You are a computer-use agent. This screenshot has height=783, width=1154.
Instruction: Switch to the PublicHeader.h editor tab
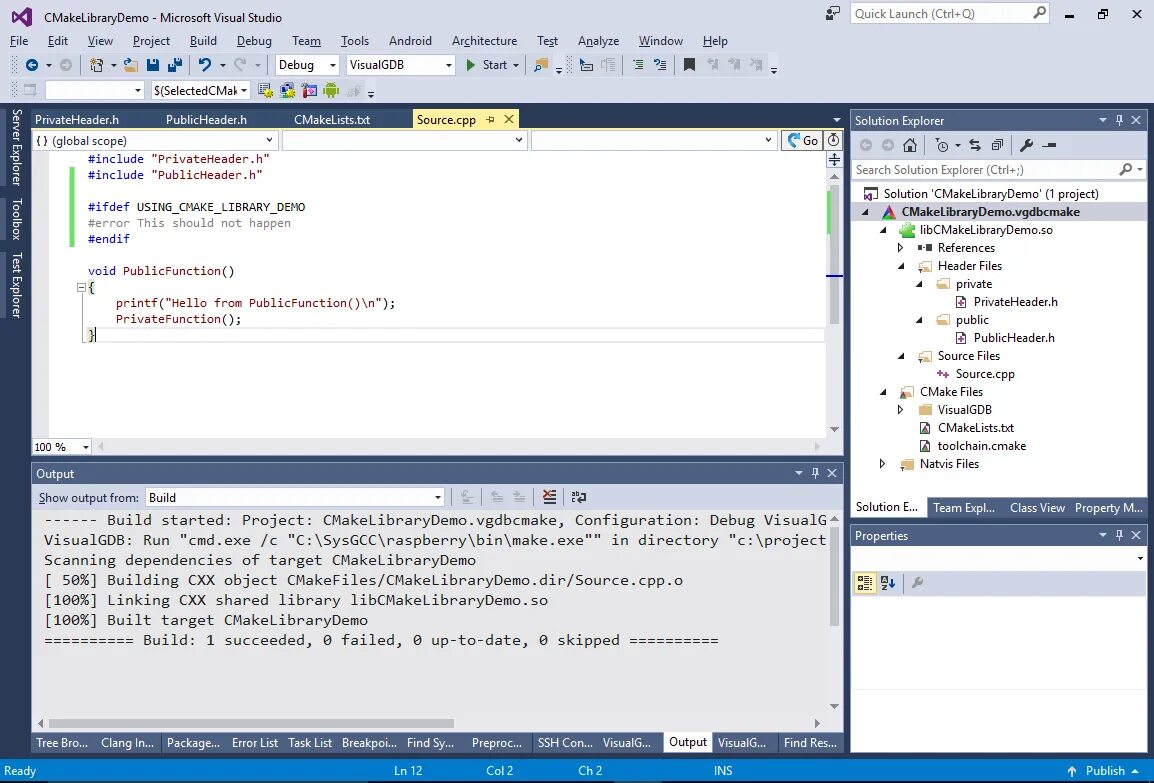coord(206,119)
